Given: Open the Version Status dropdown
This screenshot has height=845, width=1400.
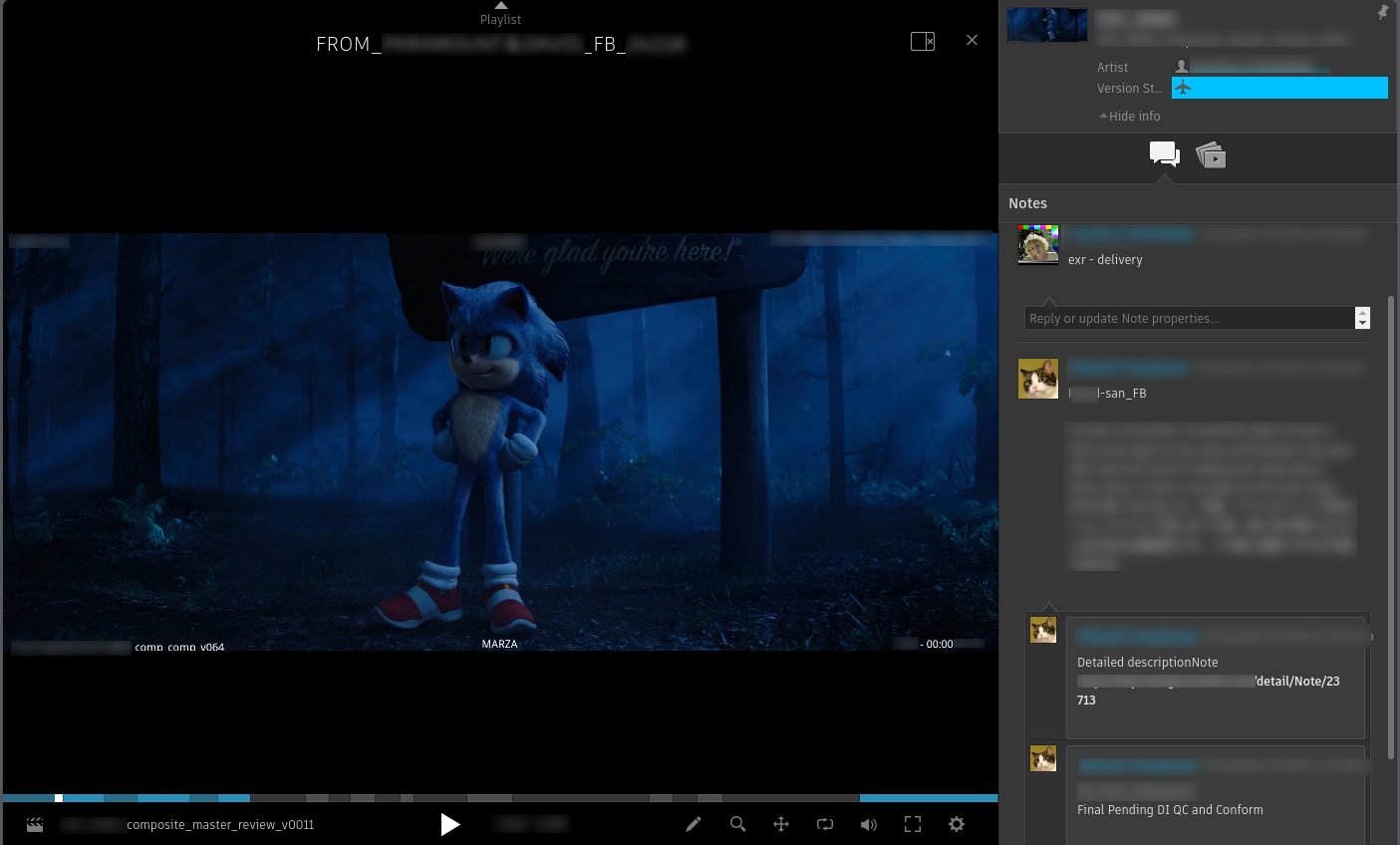Looking at the screenshot, I should click(x=1279, y=88).
